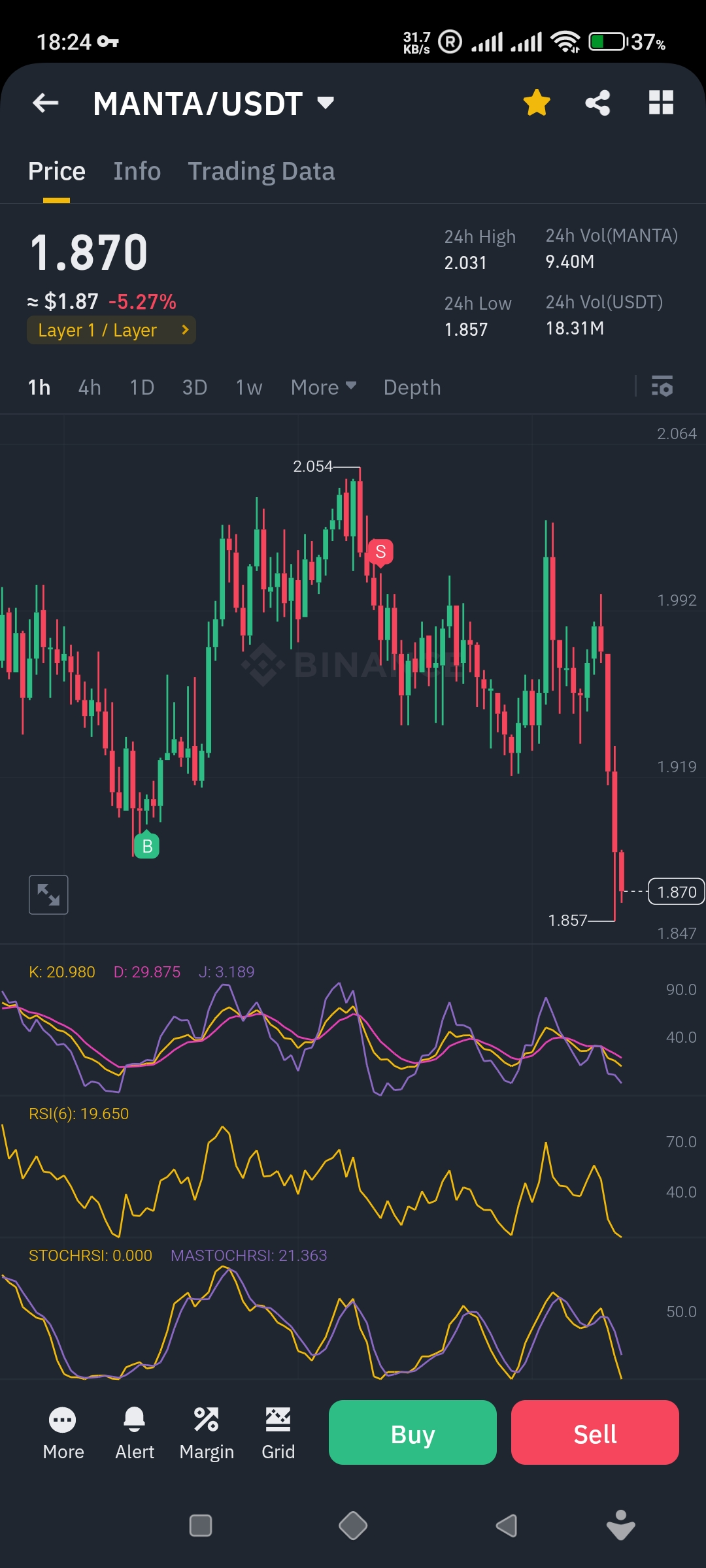Open the MANTA/USDT pair selector dropdown

coord(213,103)
